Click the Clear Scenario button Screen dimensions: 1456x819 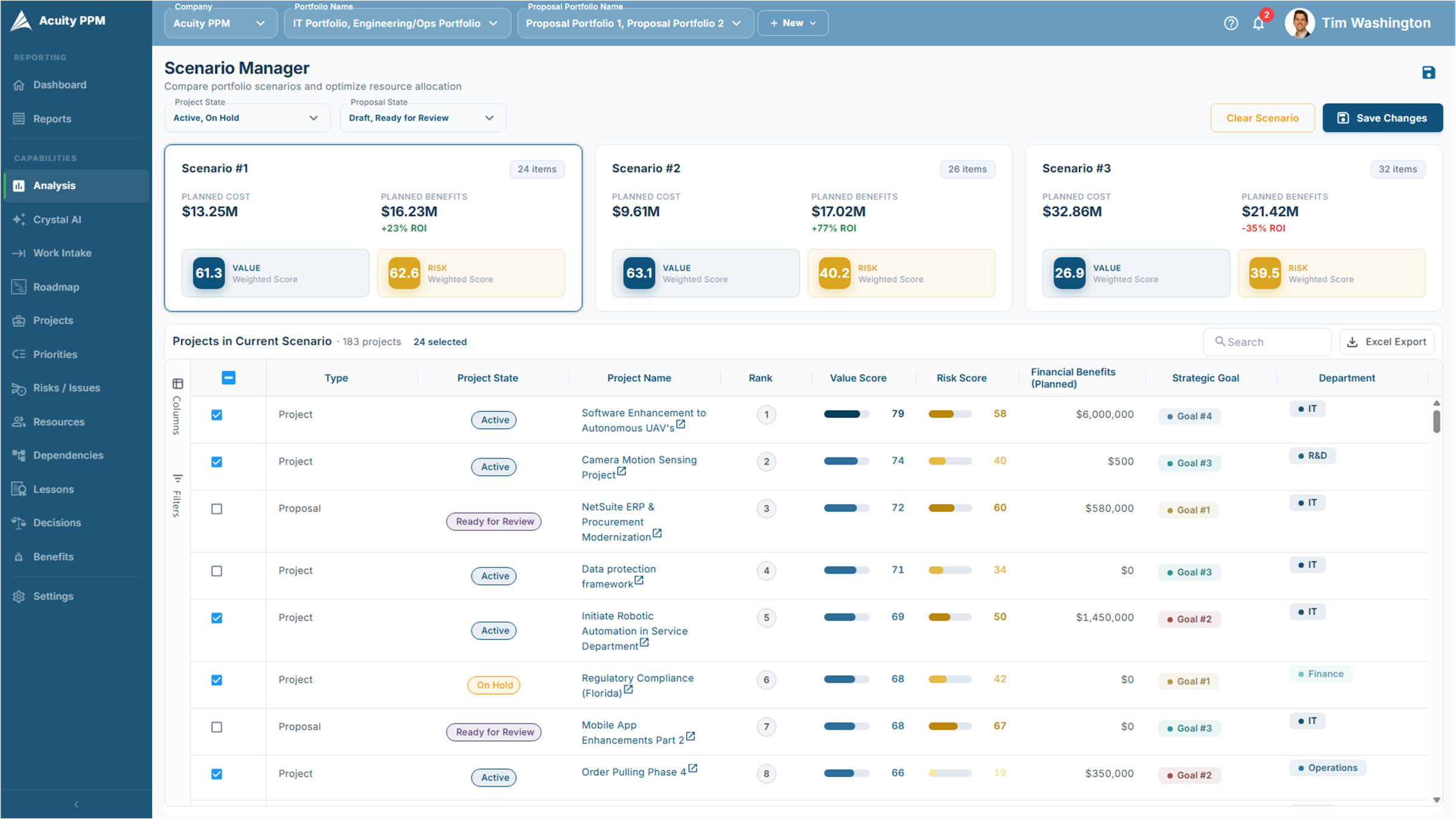click(x=1262, y=118)
